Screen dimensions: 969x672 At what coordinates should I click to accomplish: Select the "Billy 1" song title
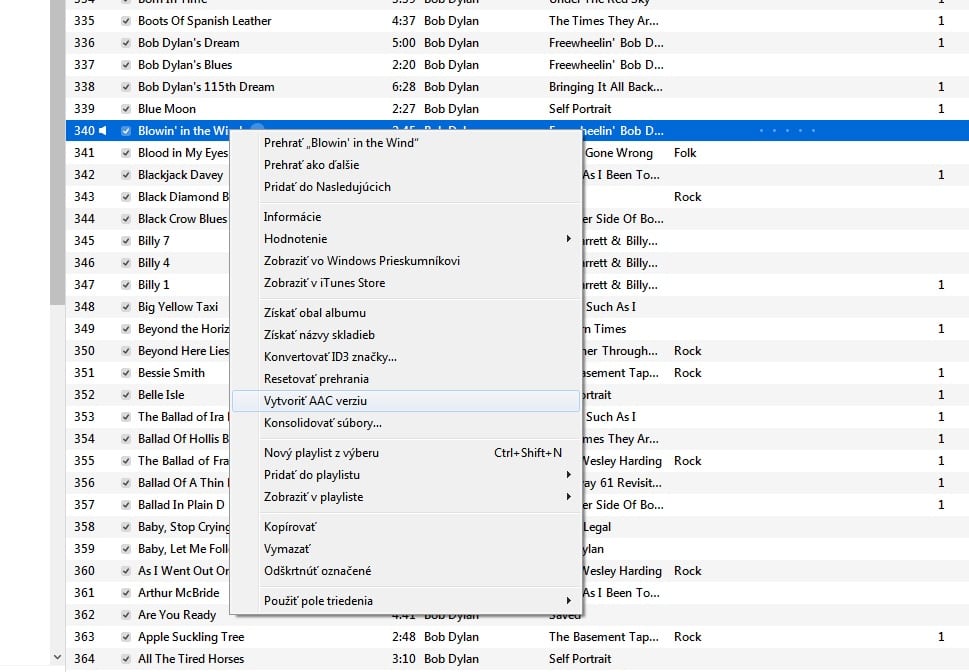point(153,285)
